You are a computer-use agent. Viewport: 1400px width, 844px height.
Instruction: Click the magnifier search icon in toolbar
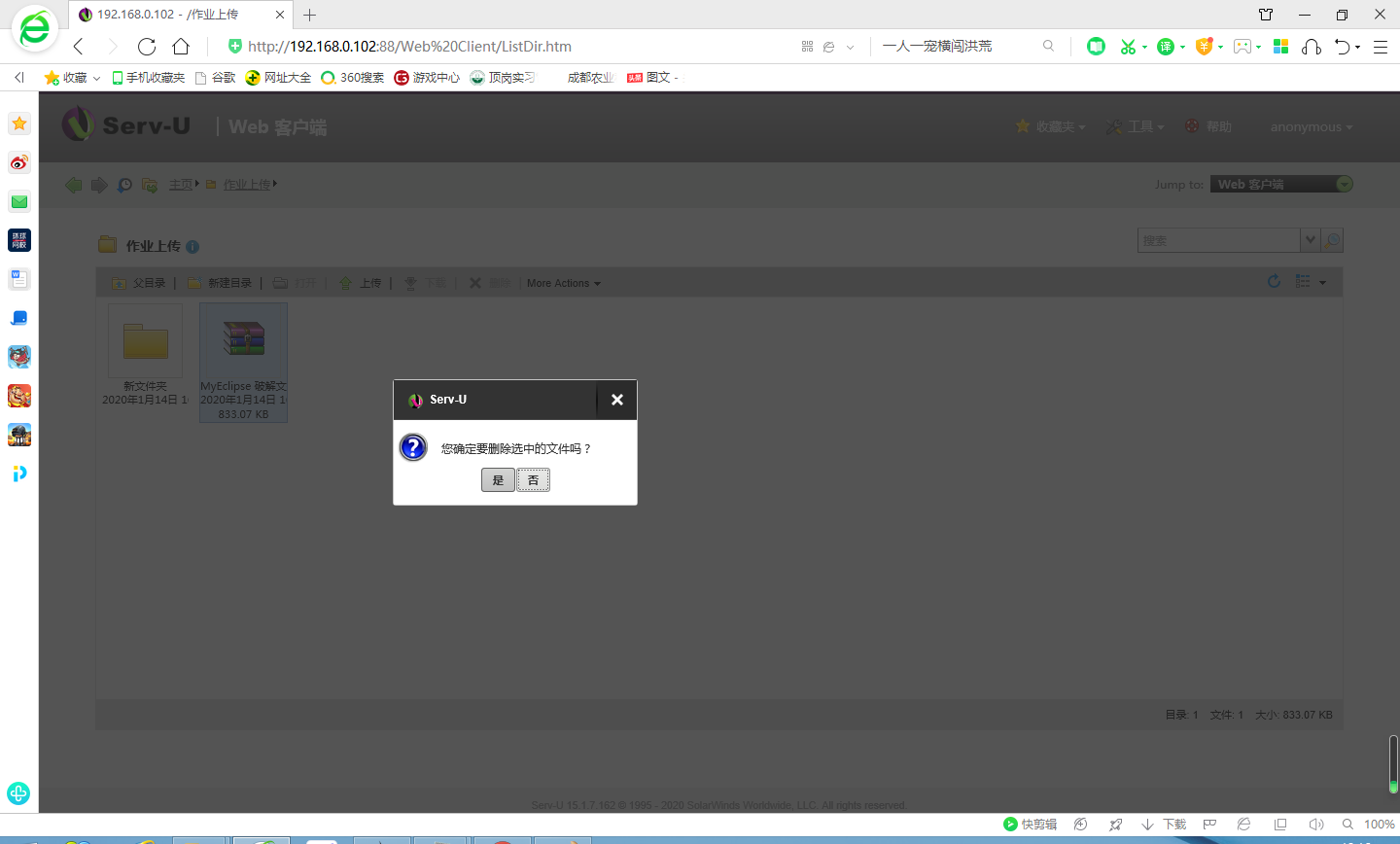1048,46
